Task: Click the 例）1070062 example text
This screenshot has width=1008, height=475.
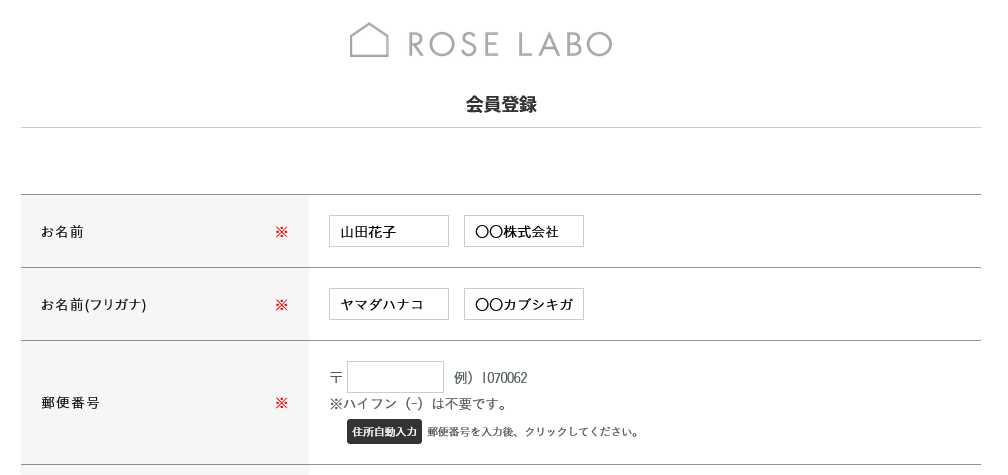Action: pos(490,377)
